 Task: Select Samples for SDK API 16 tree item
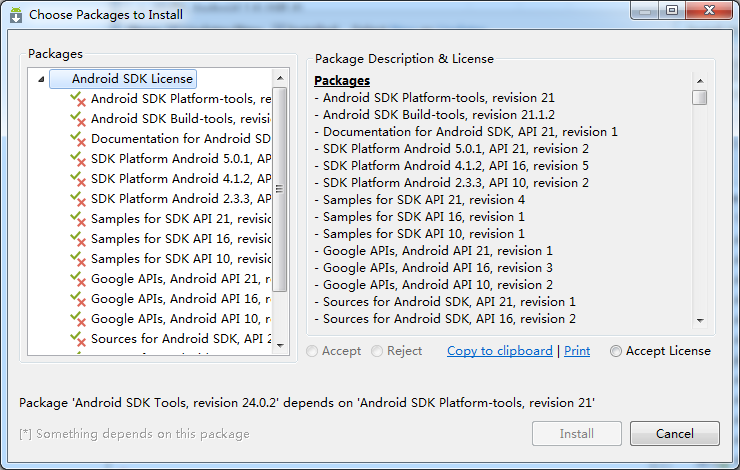pyautogui.click(x=181, y=239)
